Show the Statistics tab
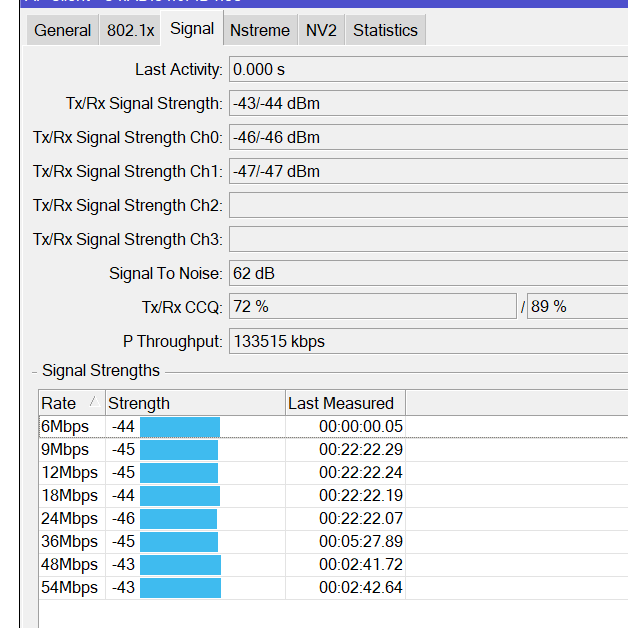628x628 pixels. click(x=386, y=30)
